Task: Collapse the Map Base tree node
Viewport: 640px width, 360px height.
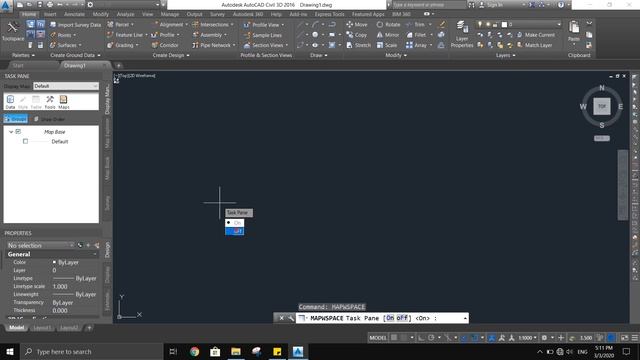Action: click(x=11, y=132)
